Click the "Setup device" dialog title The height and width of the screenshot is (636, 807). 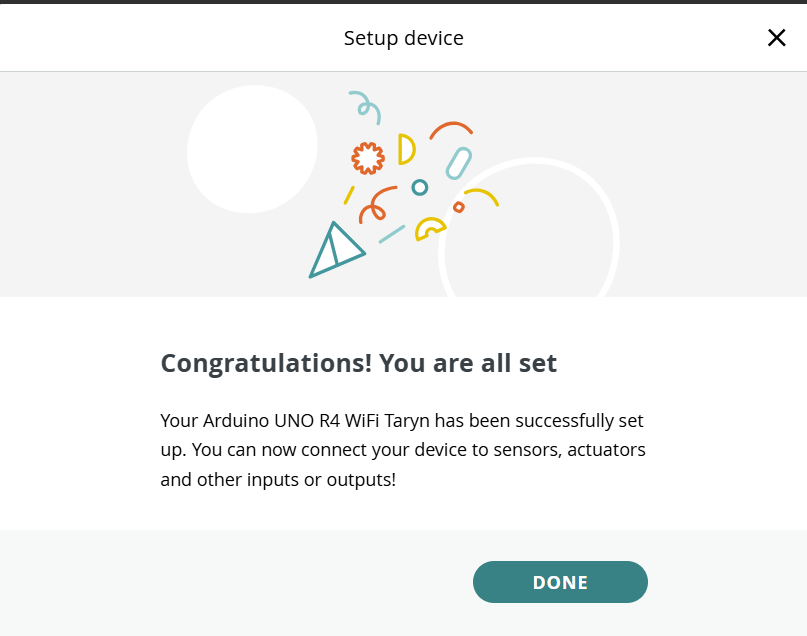click(x=403, y=38)
